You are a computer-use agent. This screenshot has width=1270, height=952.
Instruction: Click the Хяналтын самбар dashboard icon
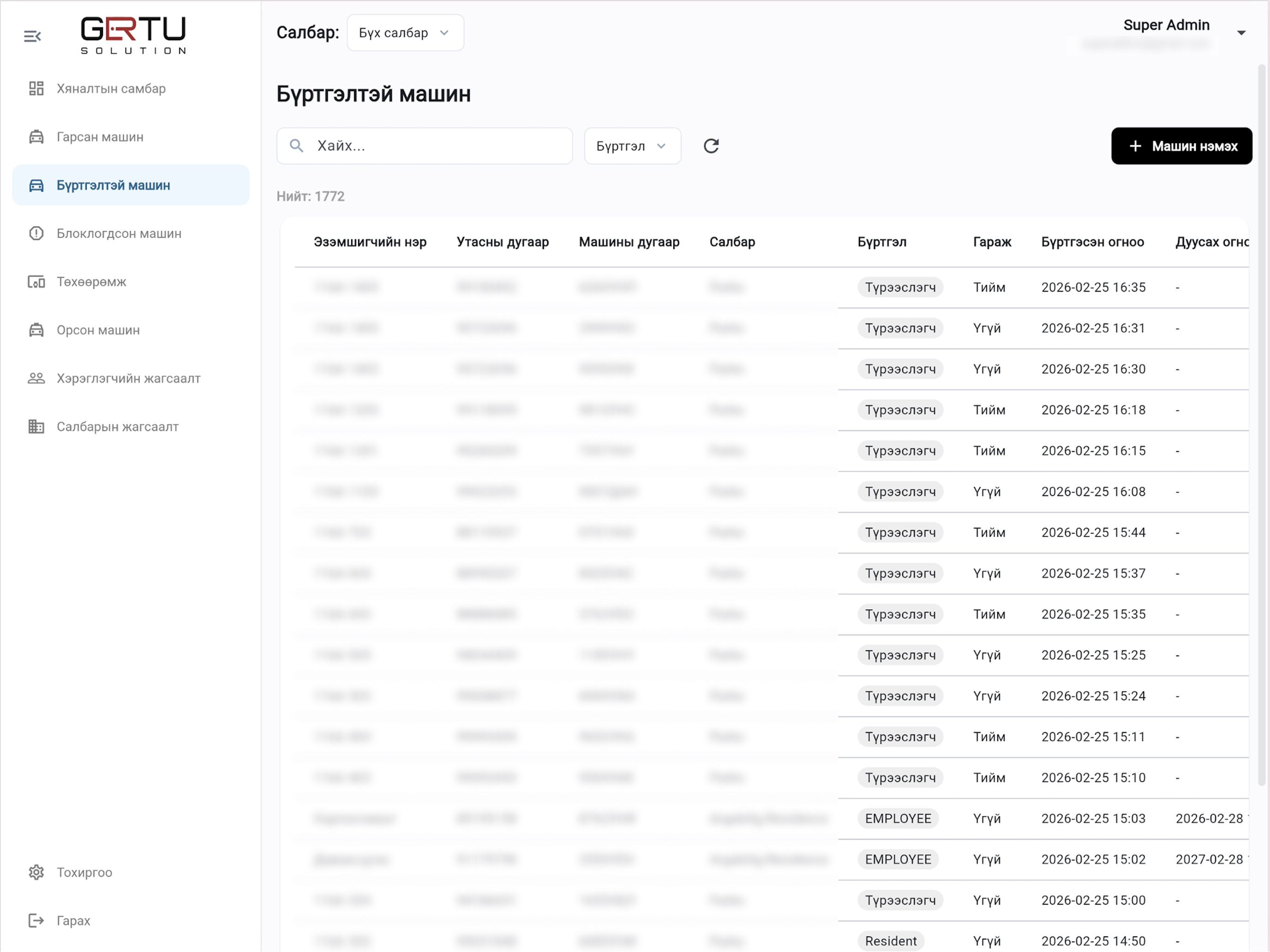pyautogui.click(x=36, y=89)
